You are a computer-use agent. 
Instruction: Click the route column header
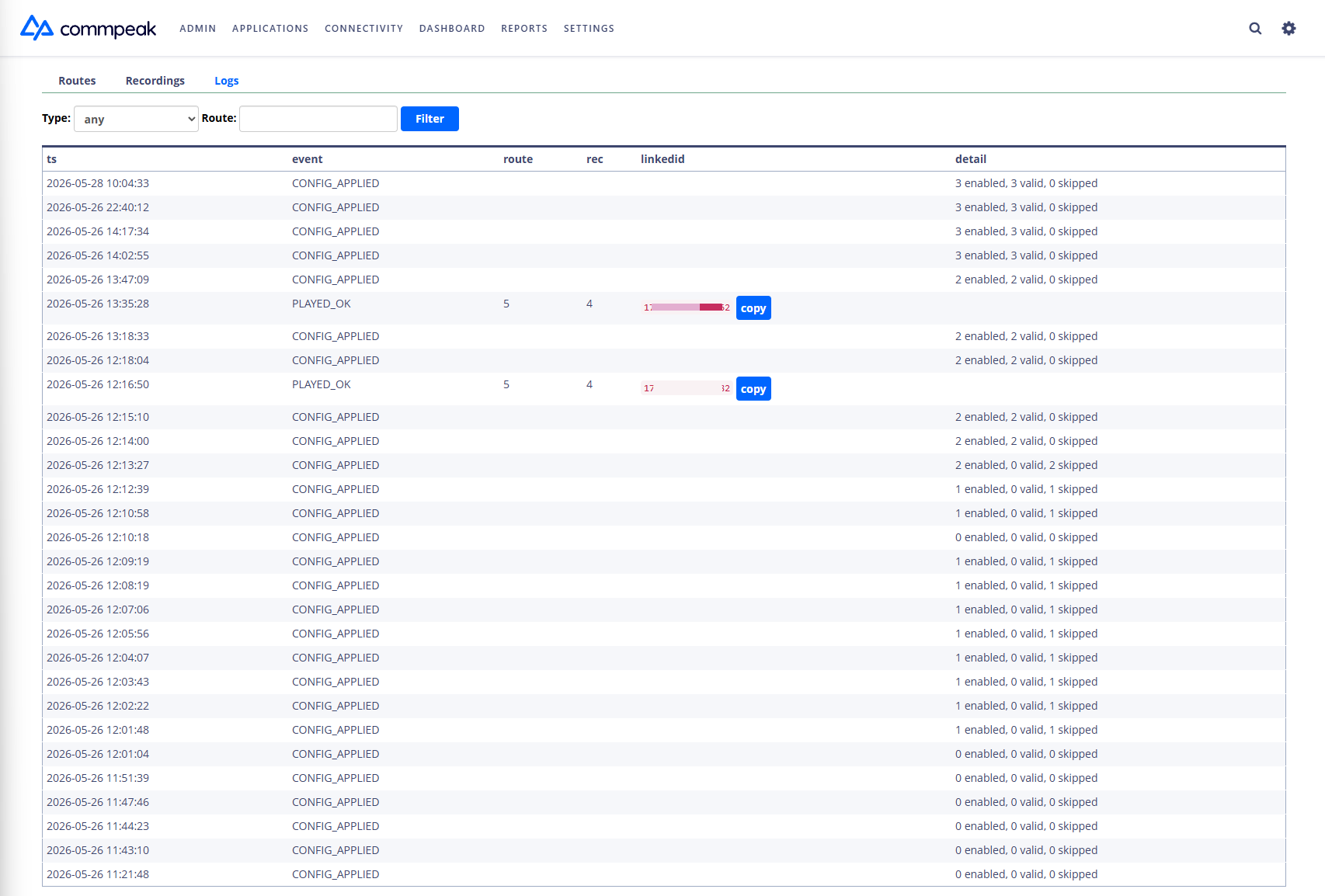518,159
